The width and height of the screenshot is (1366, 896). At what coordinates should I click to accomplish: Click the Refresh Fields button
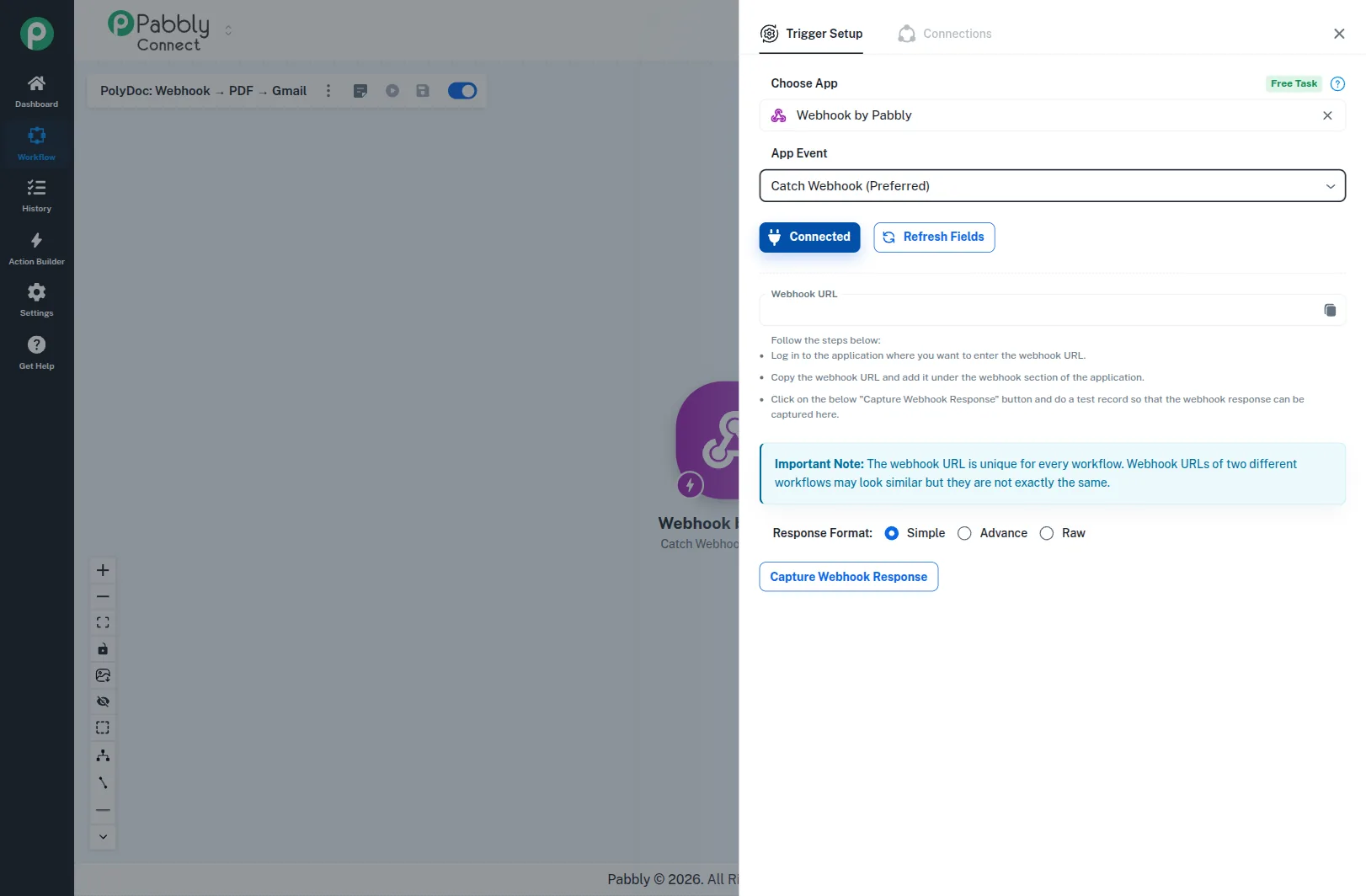[x=934, y=237]
